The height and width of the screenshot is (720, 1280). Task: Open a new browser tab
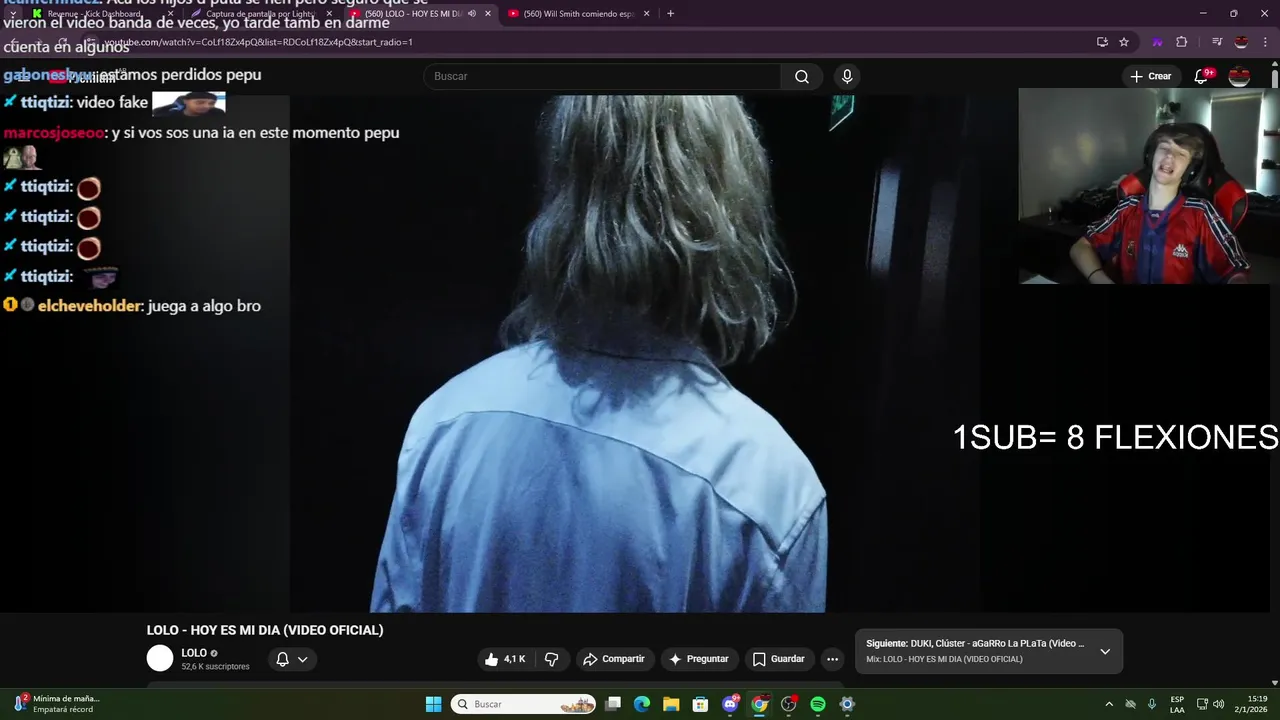[x=670, y=14]
